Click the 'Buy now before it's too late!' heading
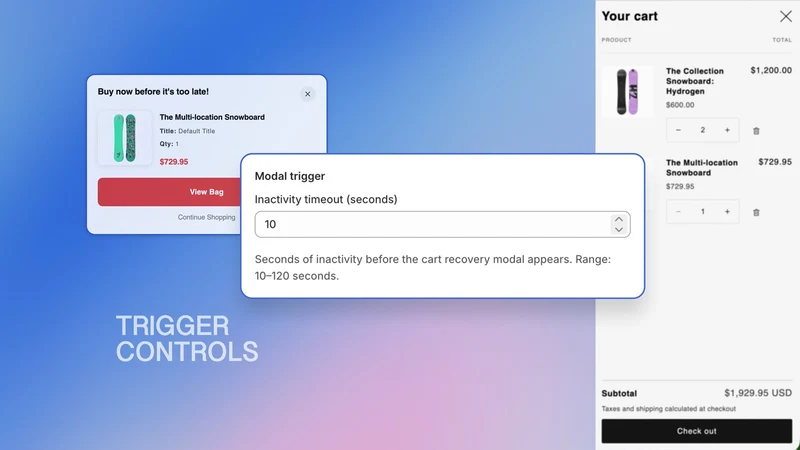Image resolution: width=800 pixels, height=450 pixels. [153, 92]
